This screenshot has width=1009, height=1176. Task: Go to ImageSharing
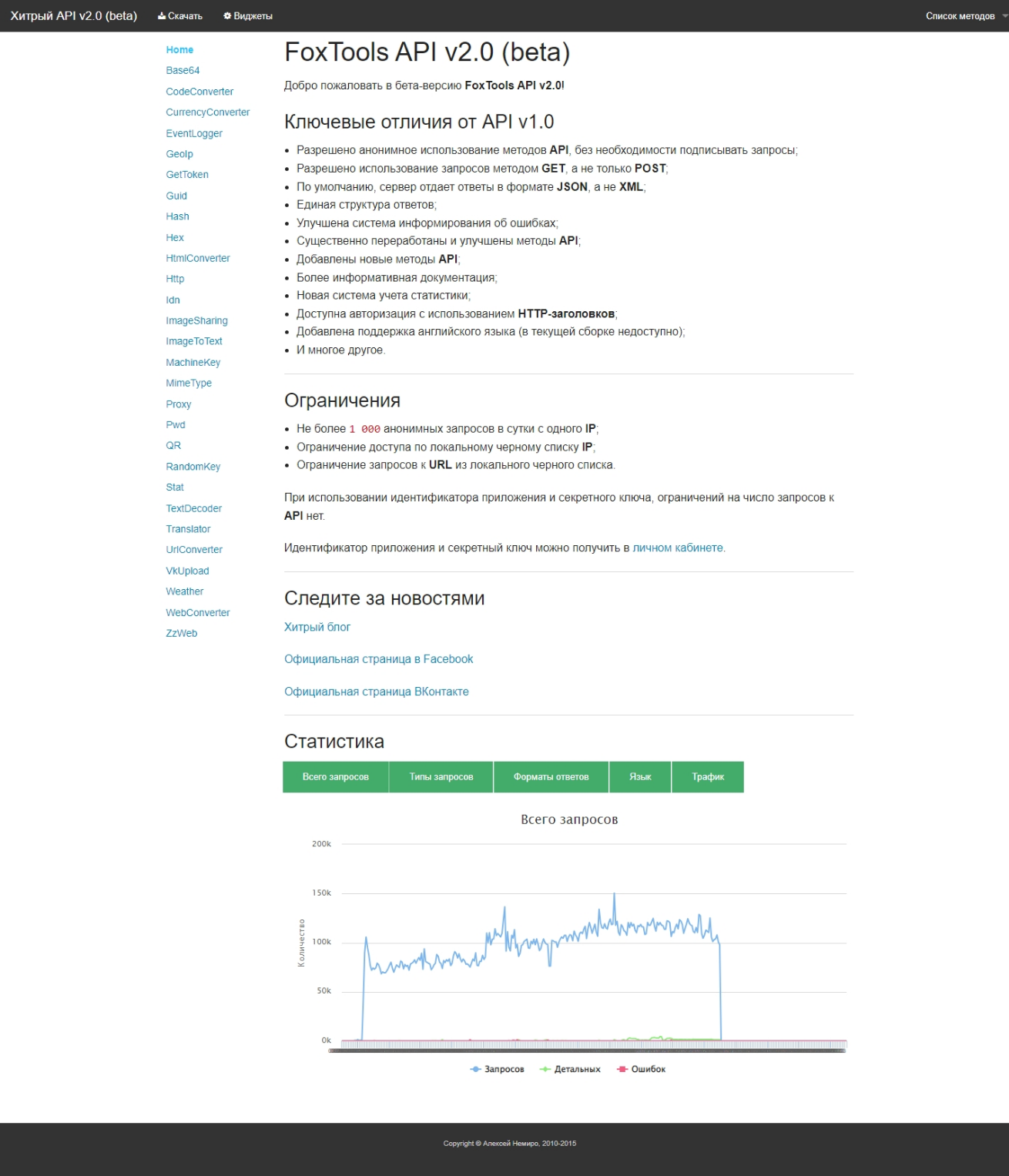coord(196,321)
